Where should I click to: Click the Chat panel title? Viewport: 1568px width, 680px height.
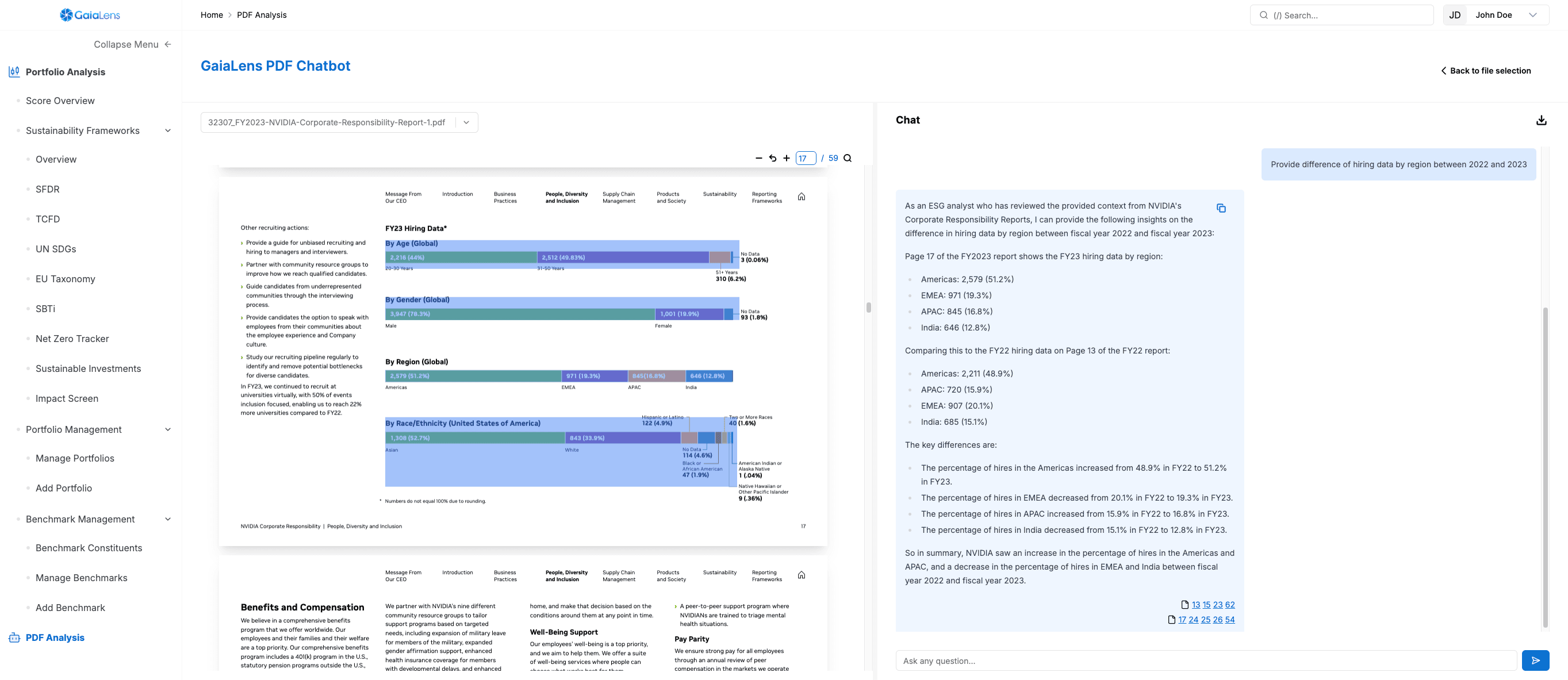[907, 120]
